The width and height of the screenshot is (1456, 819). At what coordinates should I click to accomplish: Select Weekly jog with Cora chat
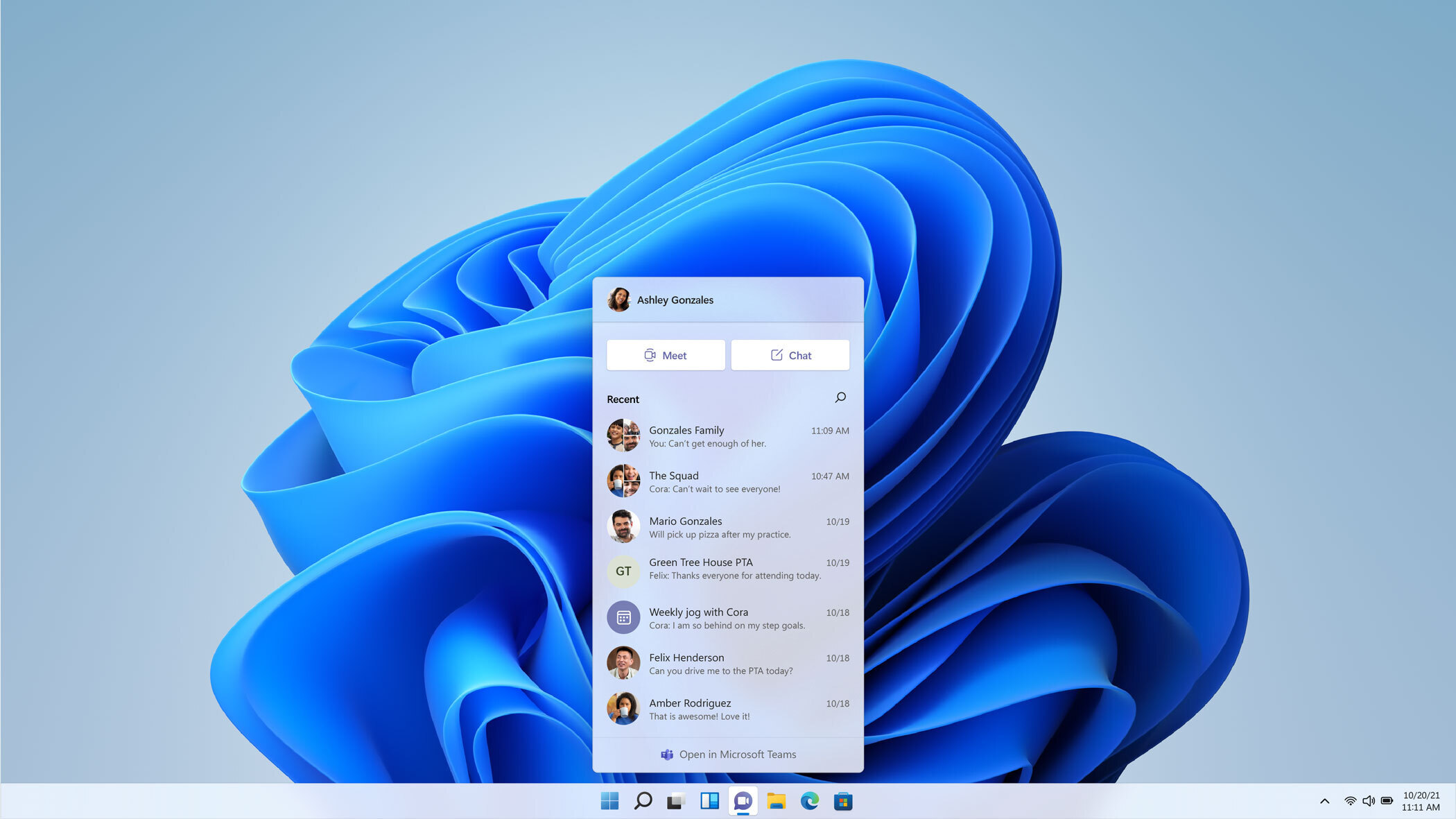pos(727,617)
